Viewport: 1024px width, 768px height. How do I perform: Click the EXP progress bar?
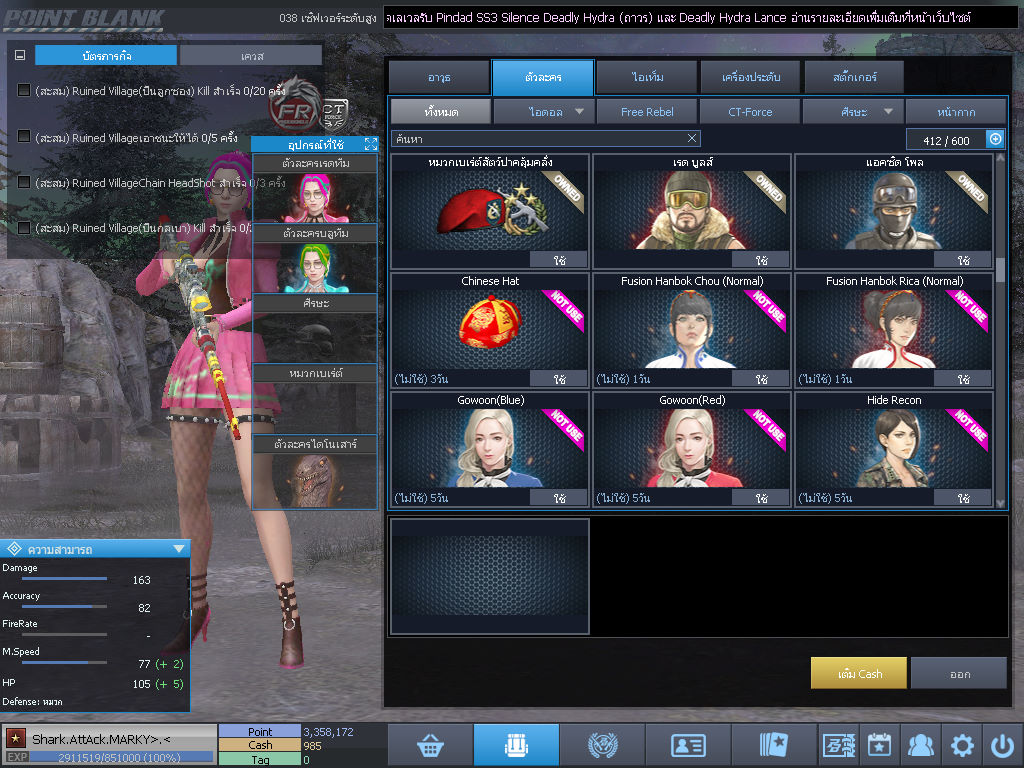tap(121, 757)
